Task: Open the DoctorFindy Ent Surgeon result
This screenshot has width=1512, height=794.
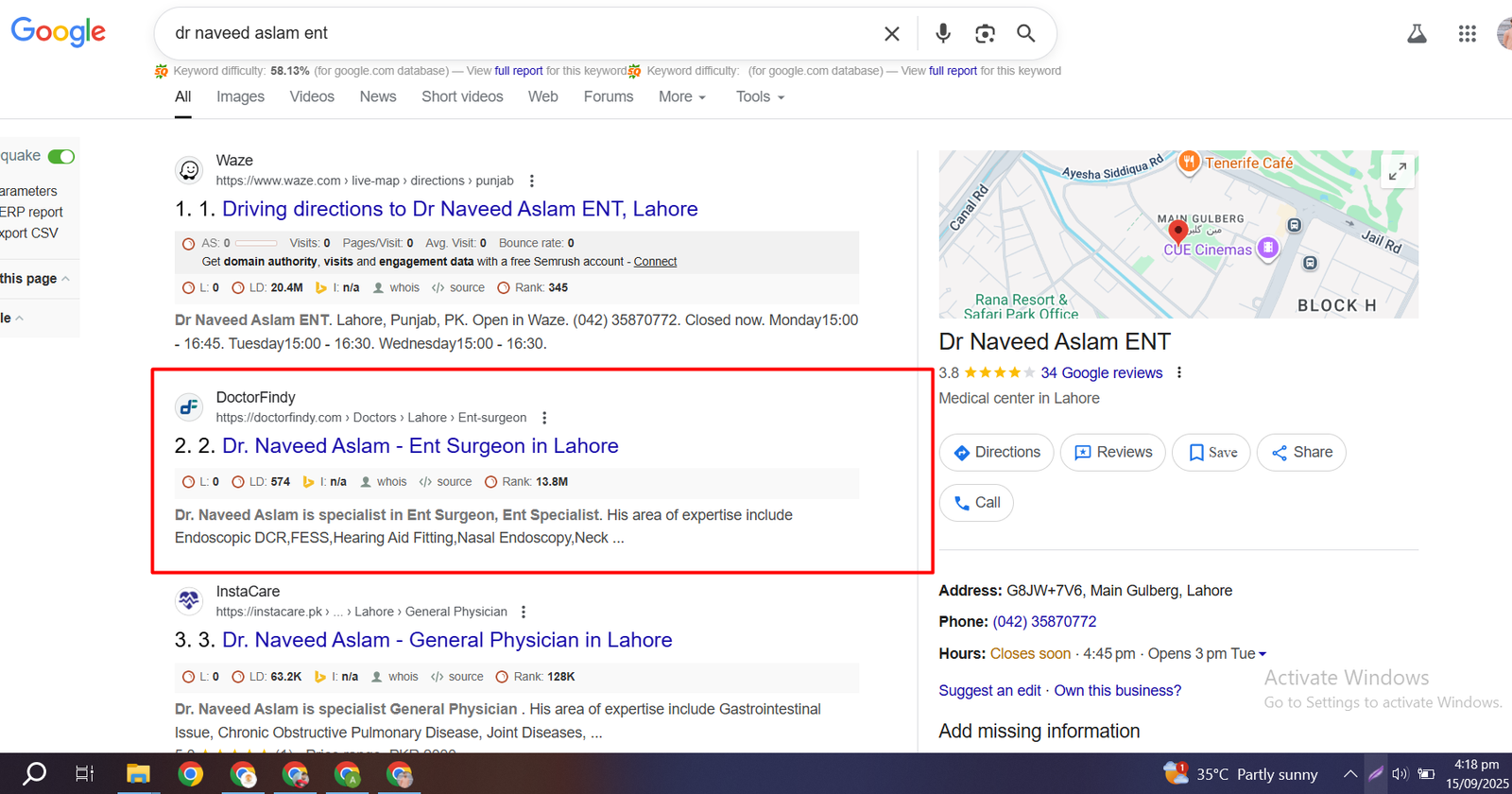Action: click(x=420, y=446)
